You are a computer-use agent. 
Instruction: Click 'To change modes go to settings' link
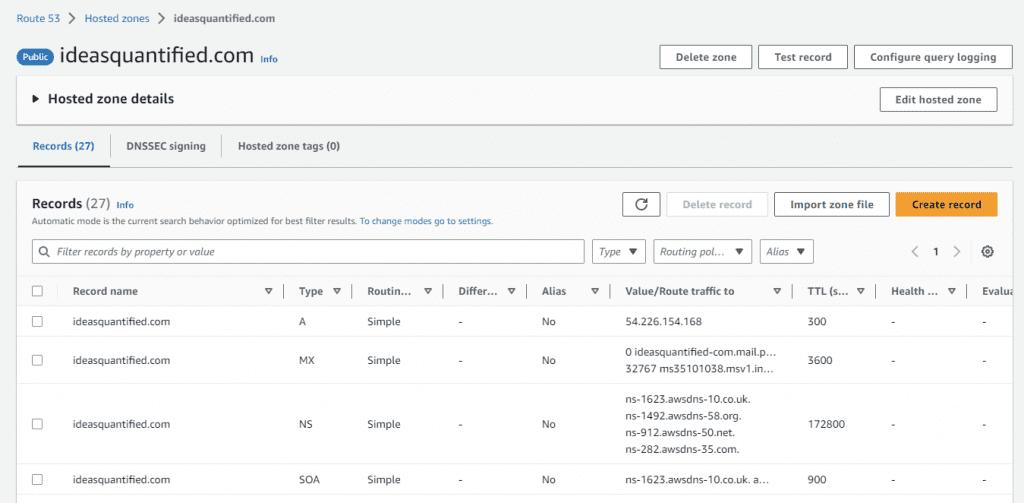(x=426, y=221)
